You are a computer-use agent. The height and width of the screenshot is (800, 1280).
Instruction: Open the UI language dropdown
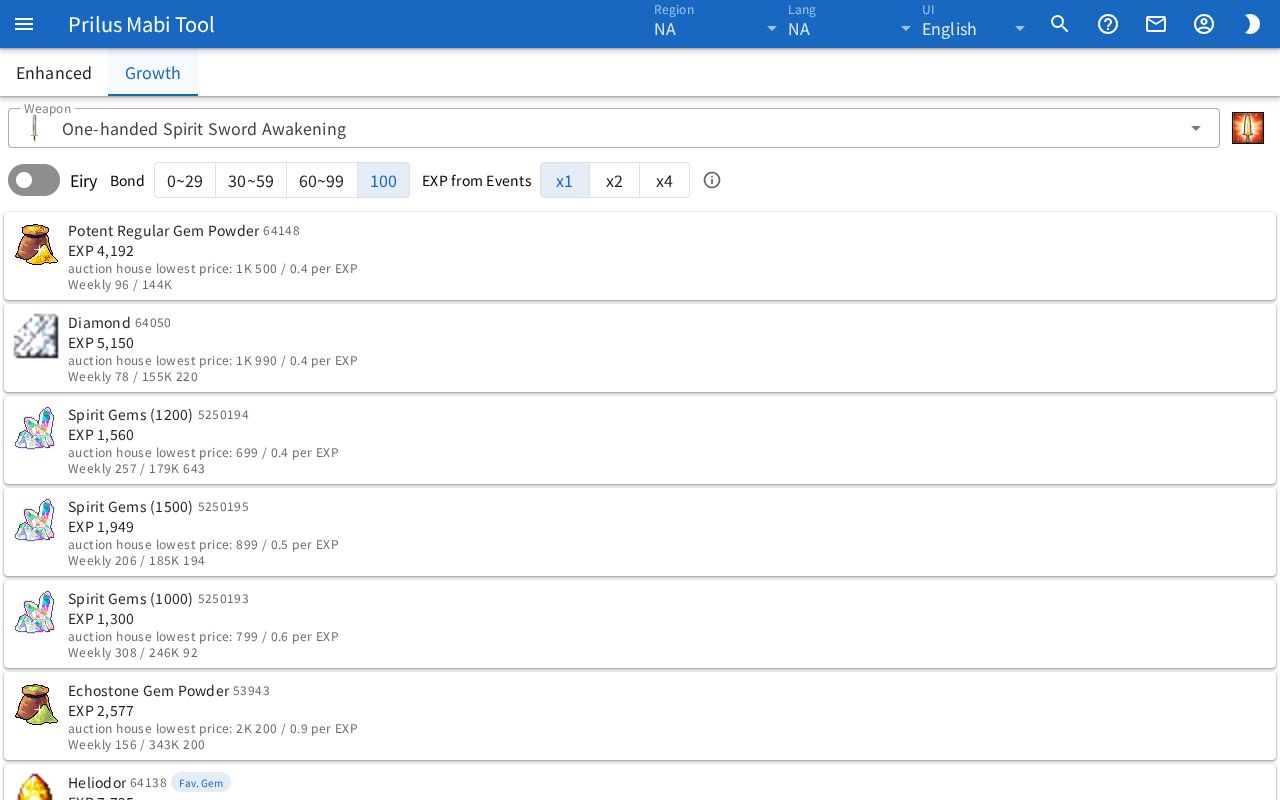[x=974, y=24]
